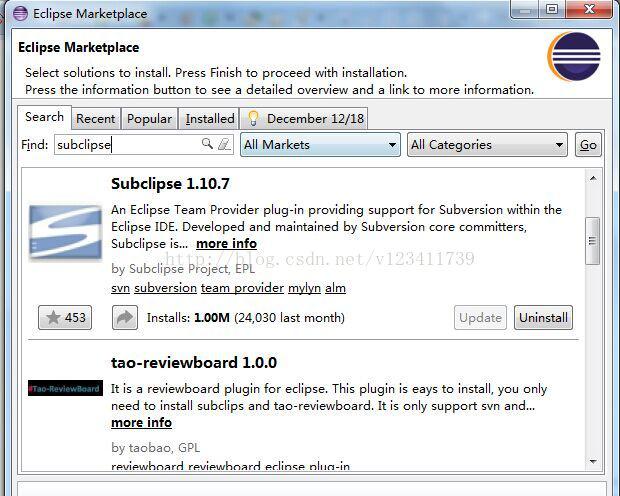Screen dimensions: 620x496
Task: Click the Subclipse plugin logo image
Action: click(66, 232)
